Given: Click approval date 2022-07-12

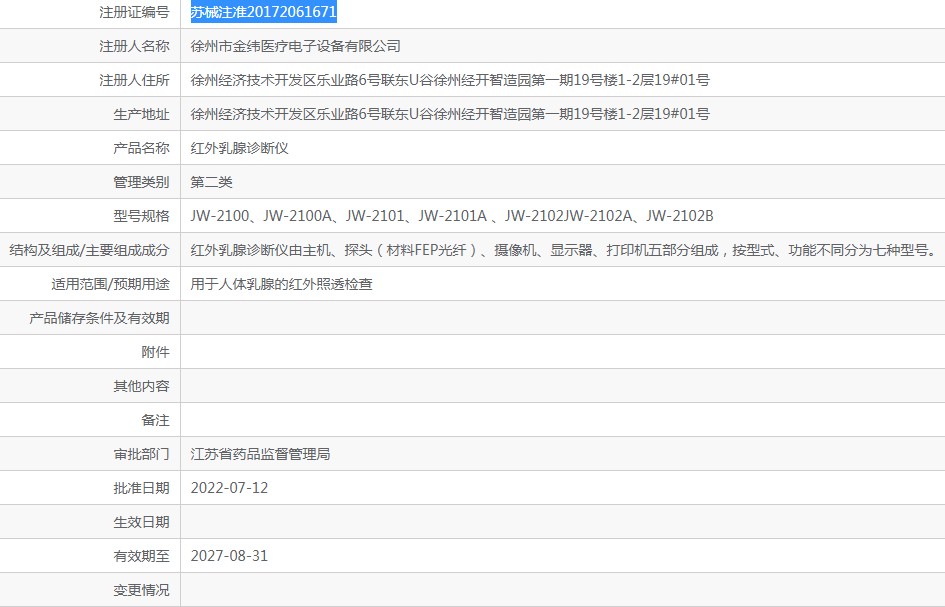Looking at the screenshot, I should coord(229,488).
